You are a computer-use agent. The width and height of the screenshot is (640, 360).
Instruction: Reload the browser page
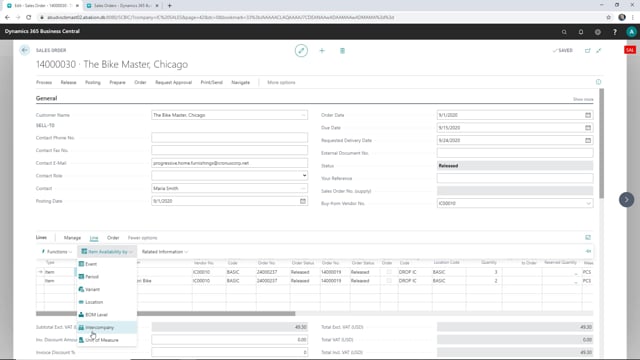tap(29, 17)
